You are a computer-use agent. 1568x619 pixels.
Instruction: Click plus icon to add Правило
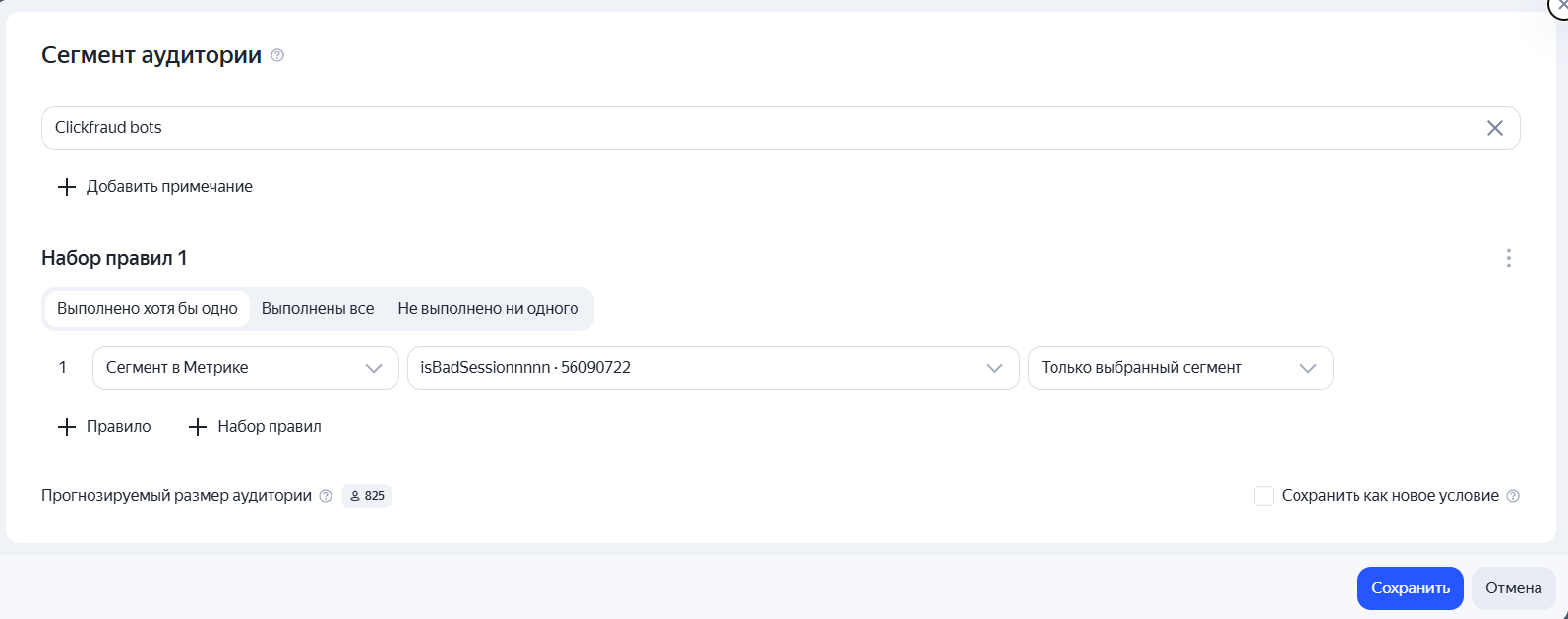(x=67, y=427)
